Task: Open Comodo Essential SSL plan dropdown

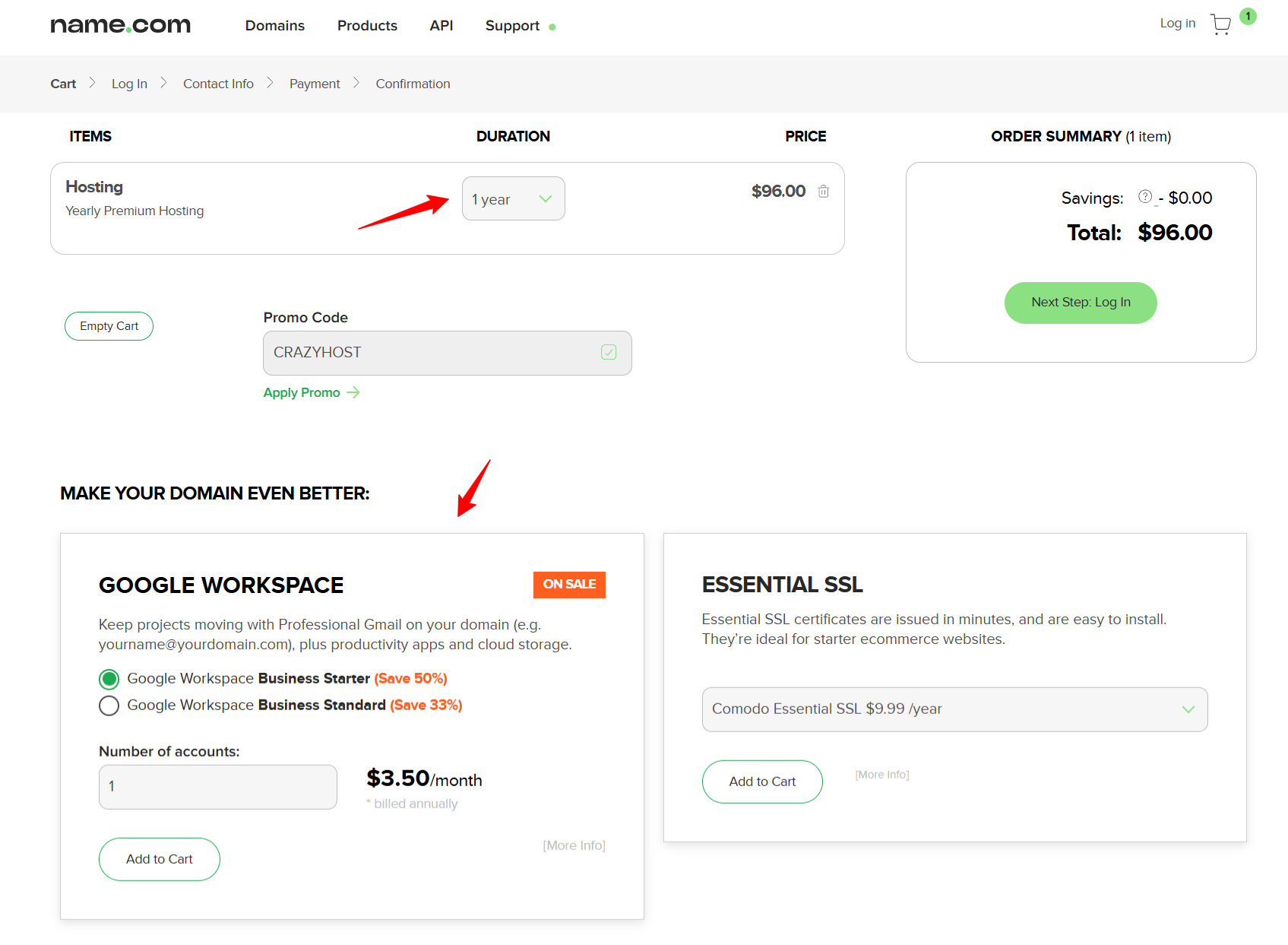Action: [955, 709]
